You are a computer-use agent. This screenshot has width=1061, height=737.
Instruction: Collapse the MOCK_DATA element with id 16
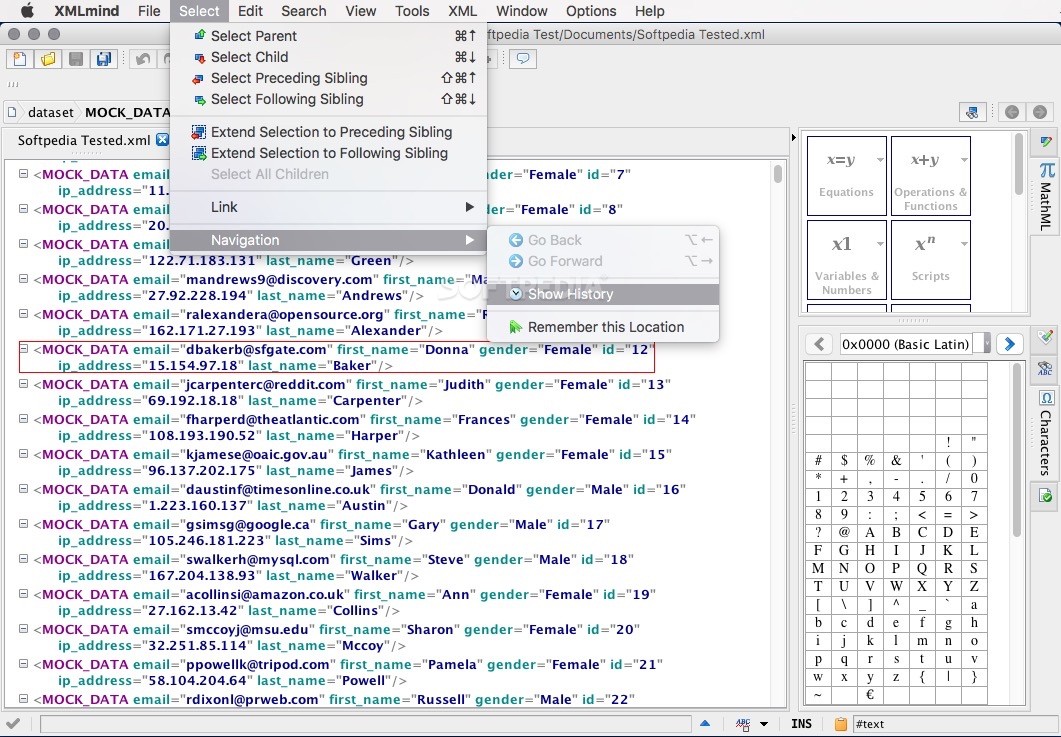tap(24, 489)
